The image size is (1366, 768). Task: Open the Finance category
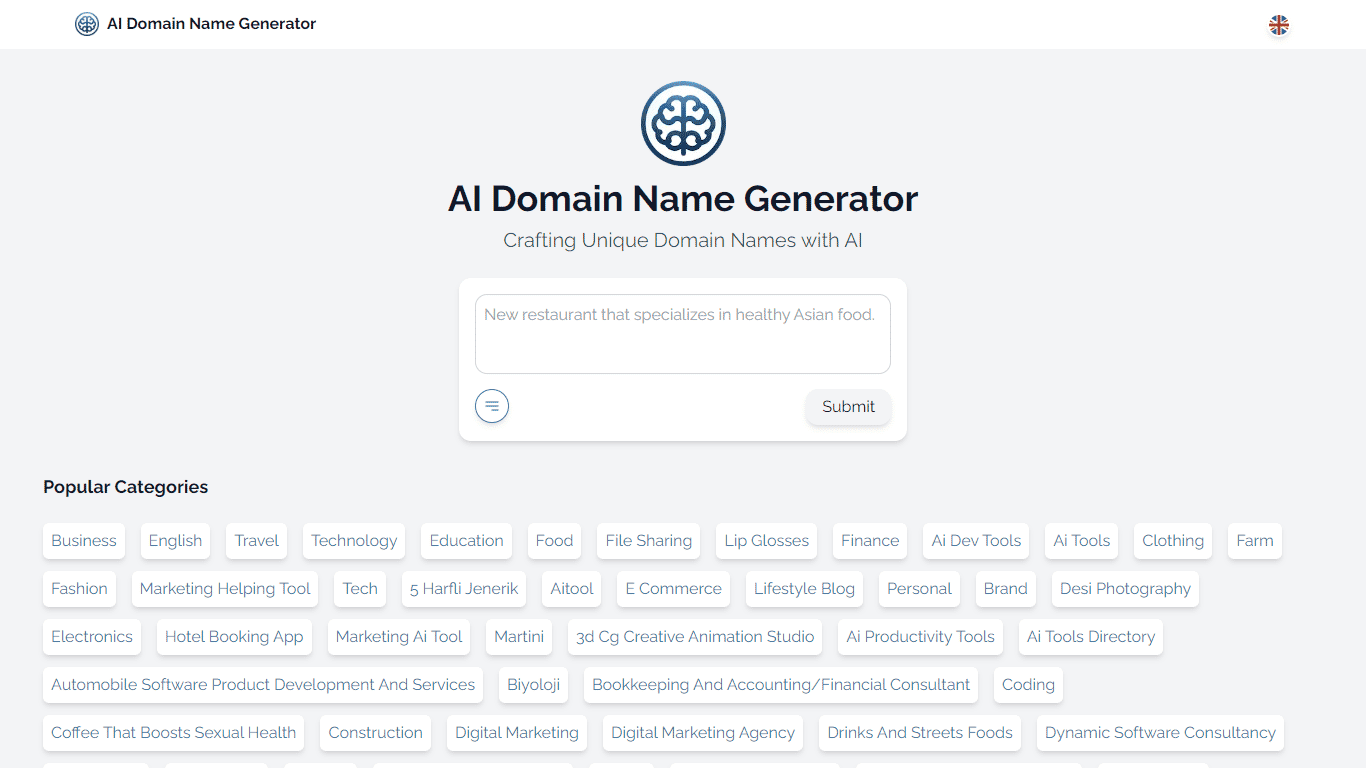(869, 540)
